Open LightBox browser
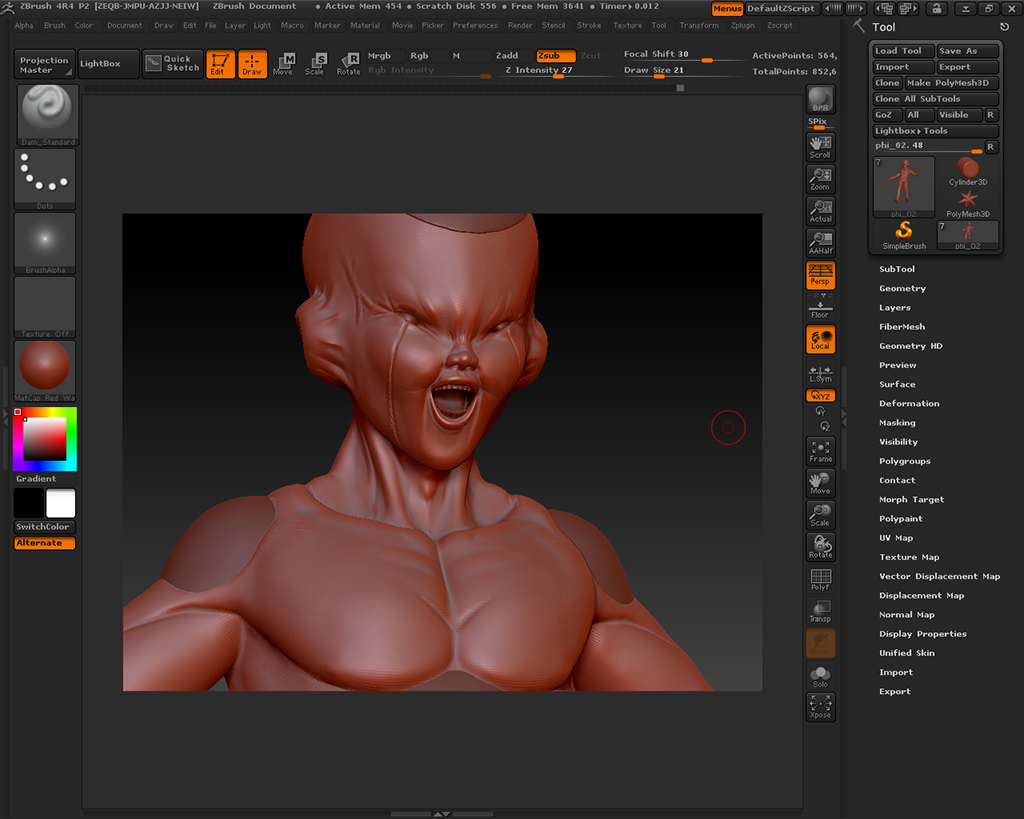This screenshot has width=1024, height=819. [108, 63]
